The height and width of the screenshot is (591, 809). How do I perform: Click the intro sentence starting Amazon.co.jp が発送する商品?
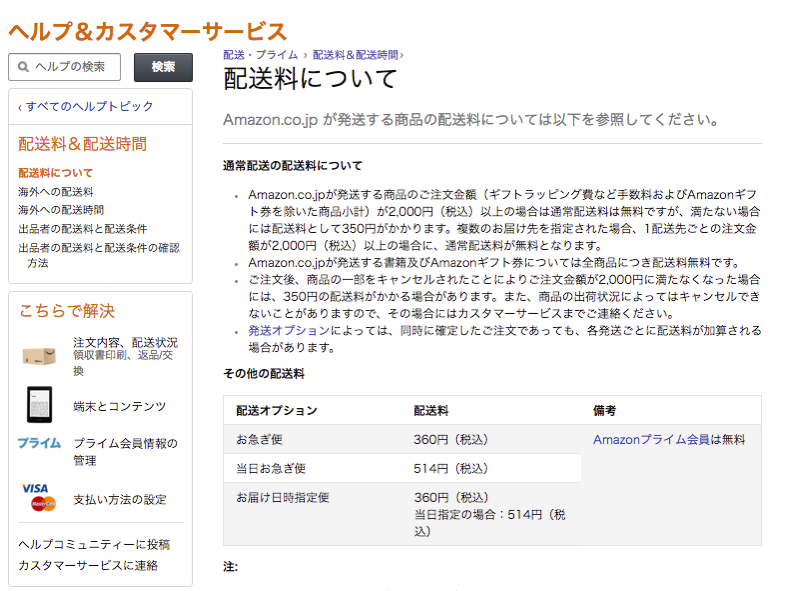tap(471, 120)
